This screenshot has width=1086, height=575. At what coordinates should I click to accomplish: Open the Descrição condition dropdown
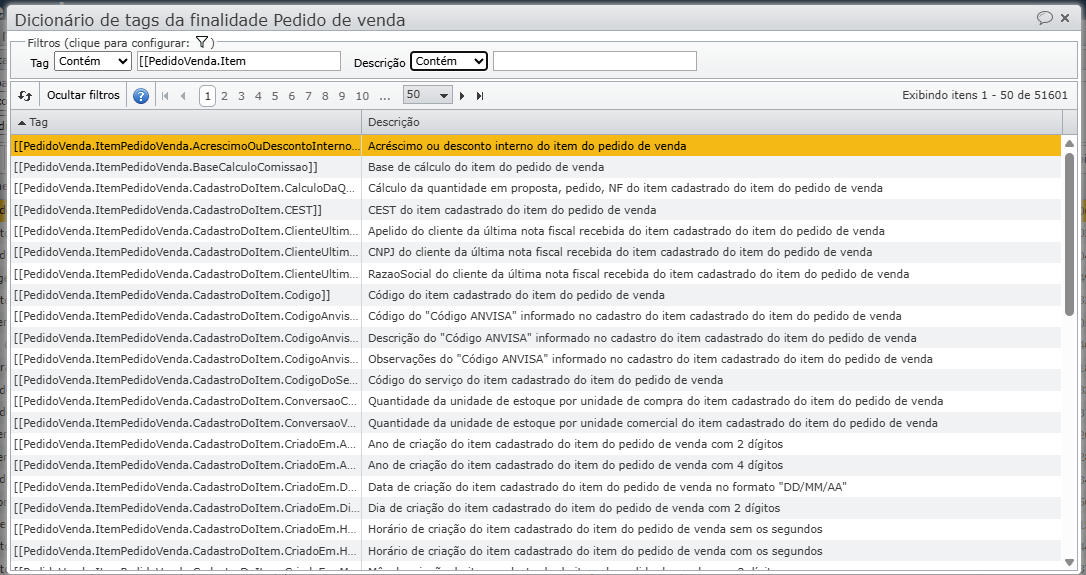click(x=449, y=61)
